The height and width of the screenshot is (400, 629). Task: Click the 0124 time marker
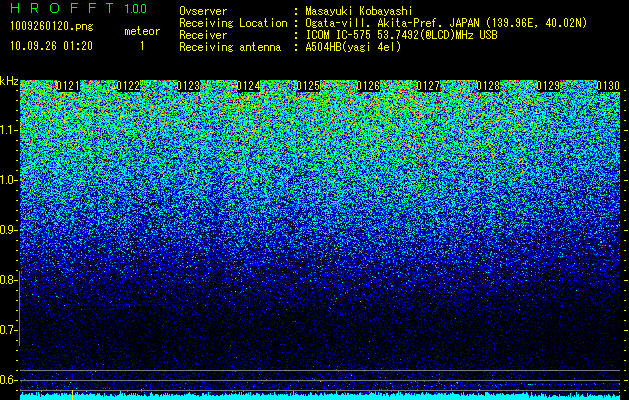[248, 86]
